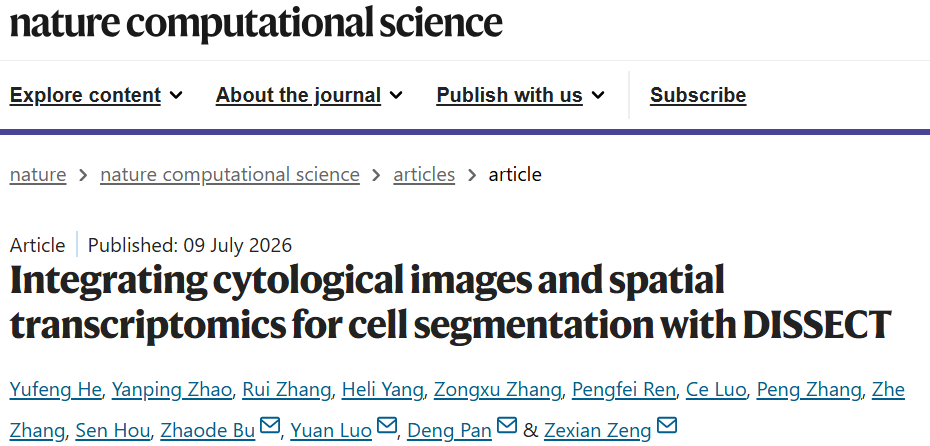Open author Sen Hou link
The width and height of the screenshot is (930, 446).
[113, 431]
